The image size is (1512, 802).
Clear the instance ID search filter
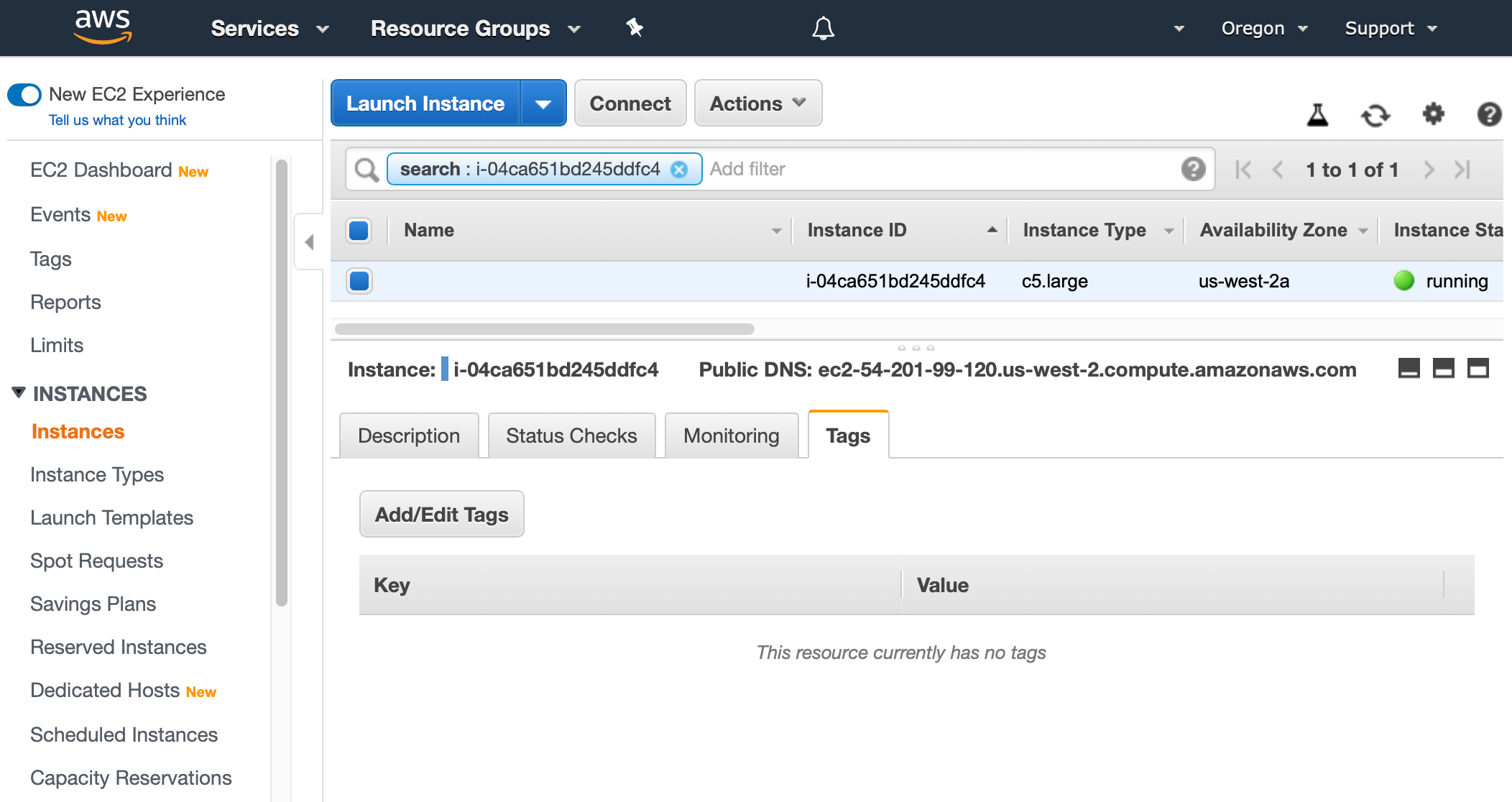coord(679,170)
